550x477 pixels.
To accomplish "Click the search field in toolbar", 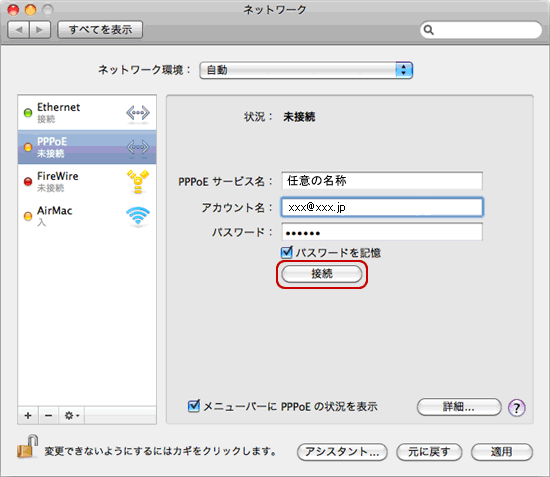I will point(481,30).
